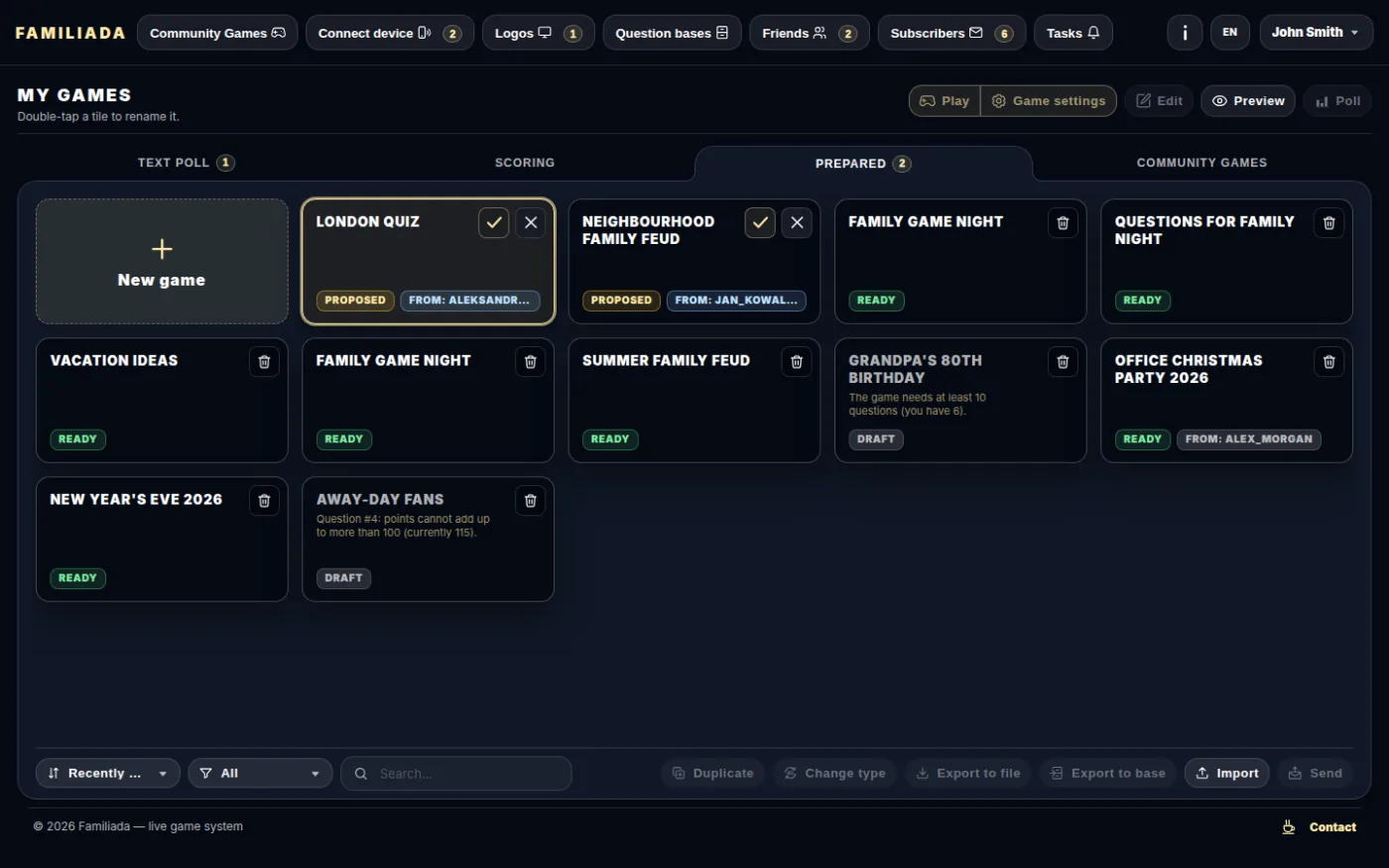Remove Grandpa's 80th Birthday draft using trash icon

click(1063, 362)
